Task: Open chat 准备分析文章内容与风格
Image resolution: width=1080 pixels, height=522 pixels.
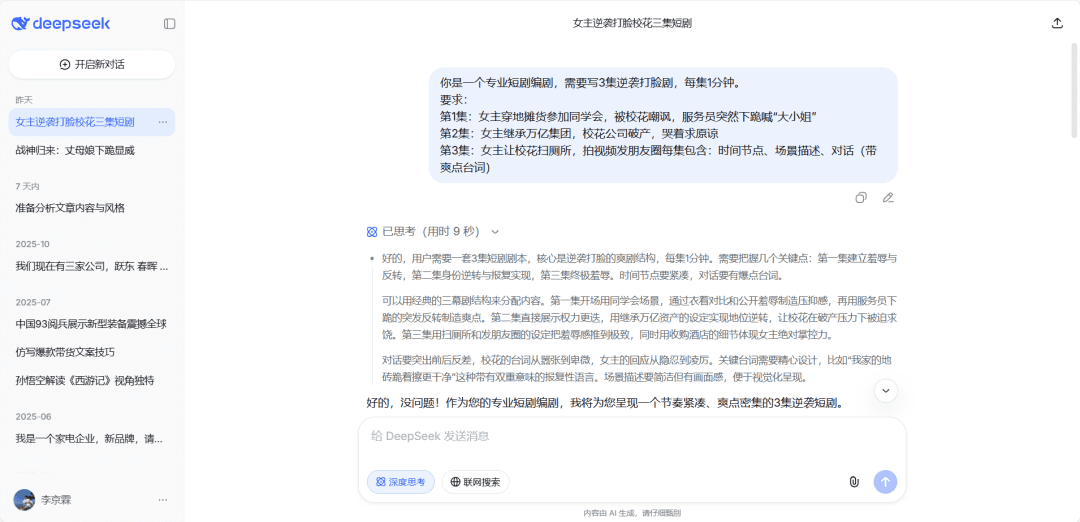Action: [x=70, y=208]
